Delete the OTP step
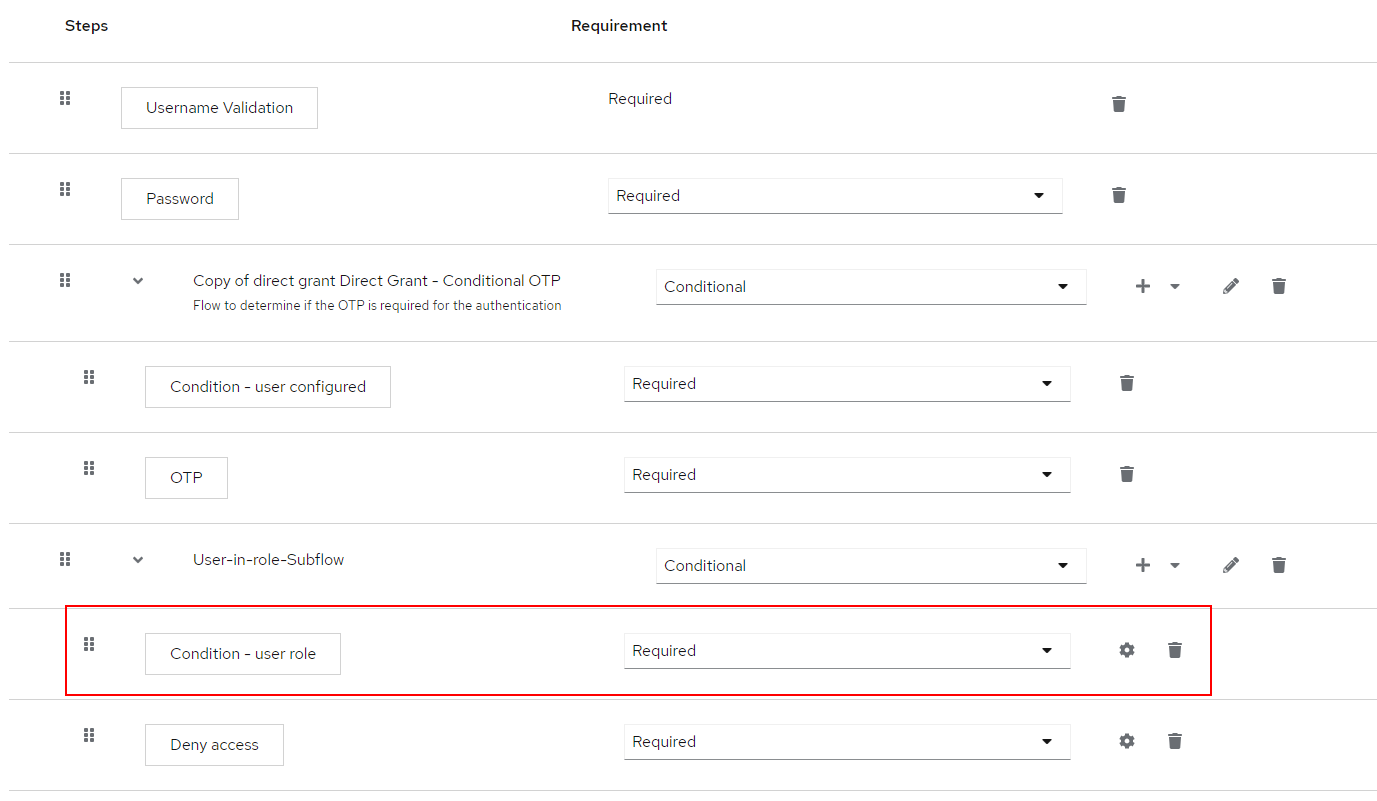 [1126, 473]
